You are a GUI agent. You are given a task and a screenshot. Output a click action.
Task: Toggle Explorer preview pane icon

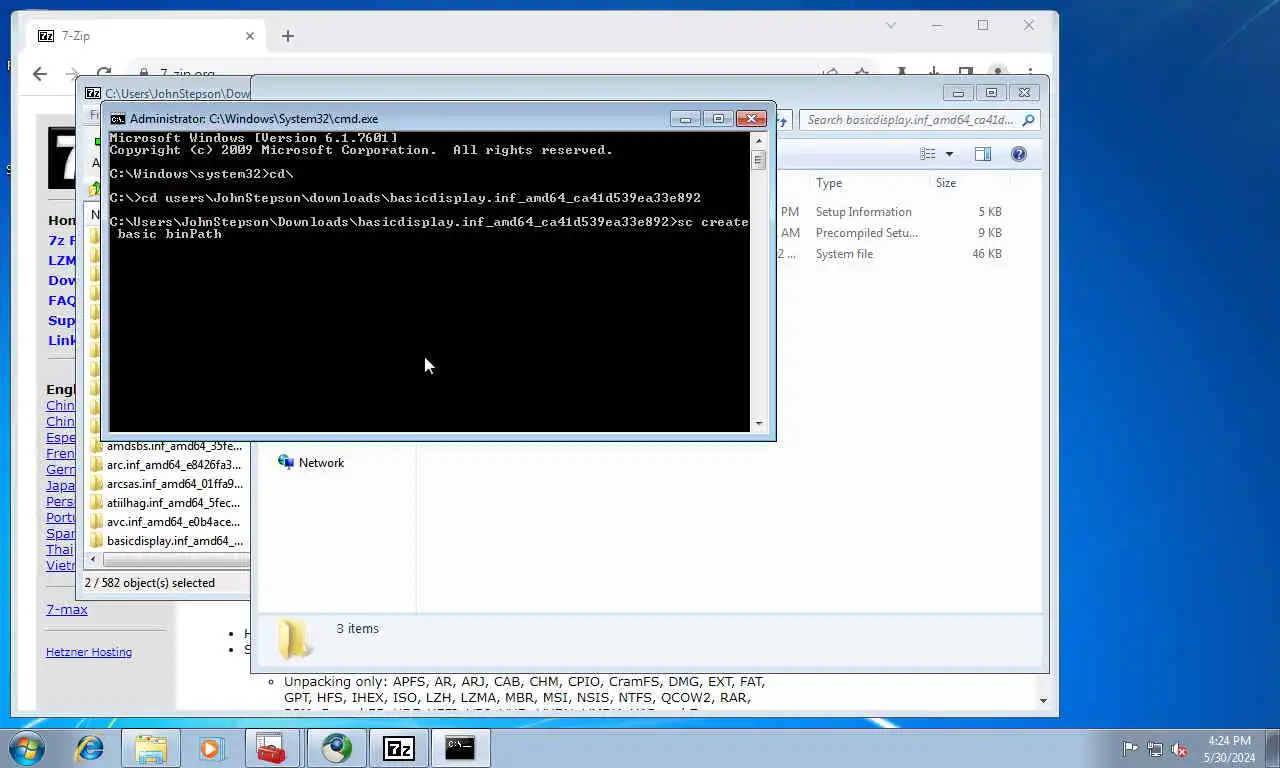coord(983,154)
